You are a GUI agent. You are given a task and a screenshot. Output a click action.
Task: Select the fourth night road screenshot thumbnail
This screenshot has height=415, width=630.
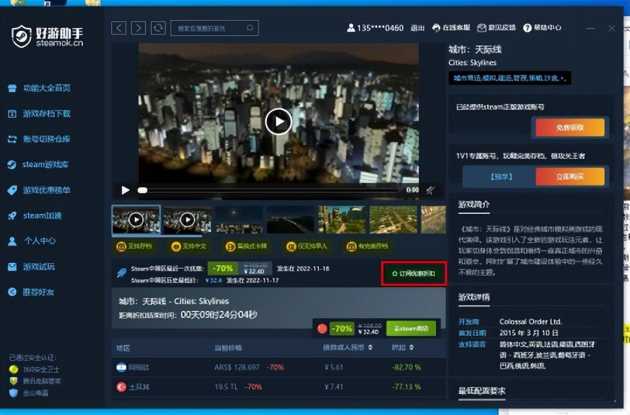point(290,220)
